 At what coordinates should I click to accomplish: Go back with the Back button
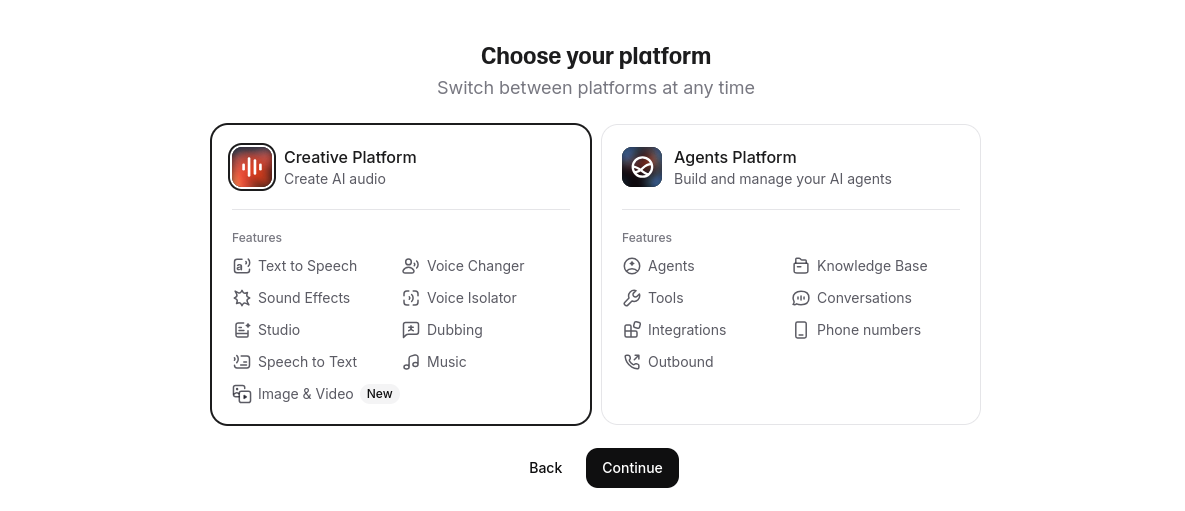545,468
